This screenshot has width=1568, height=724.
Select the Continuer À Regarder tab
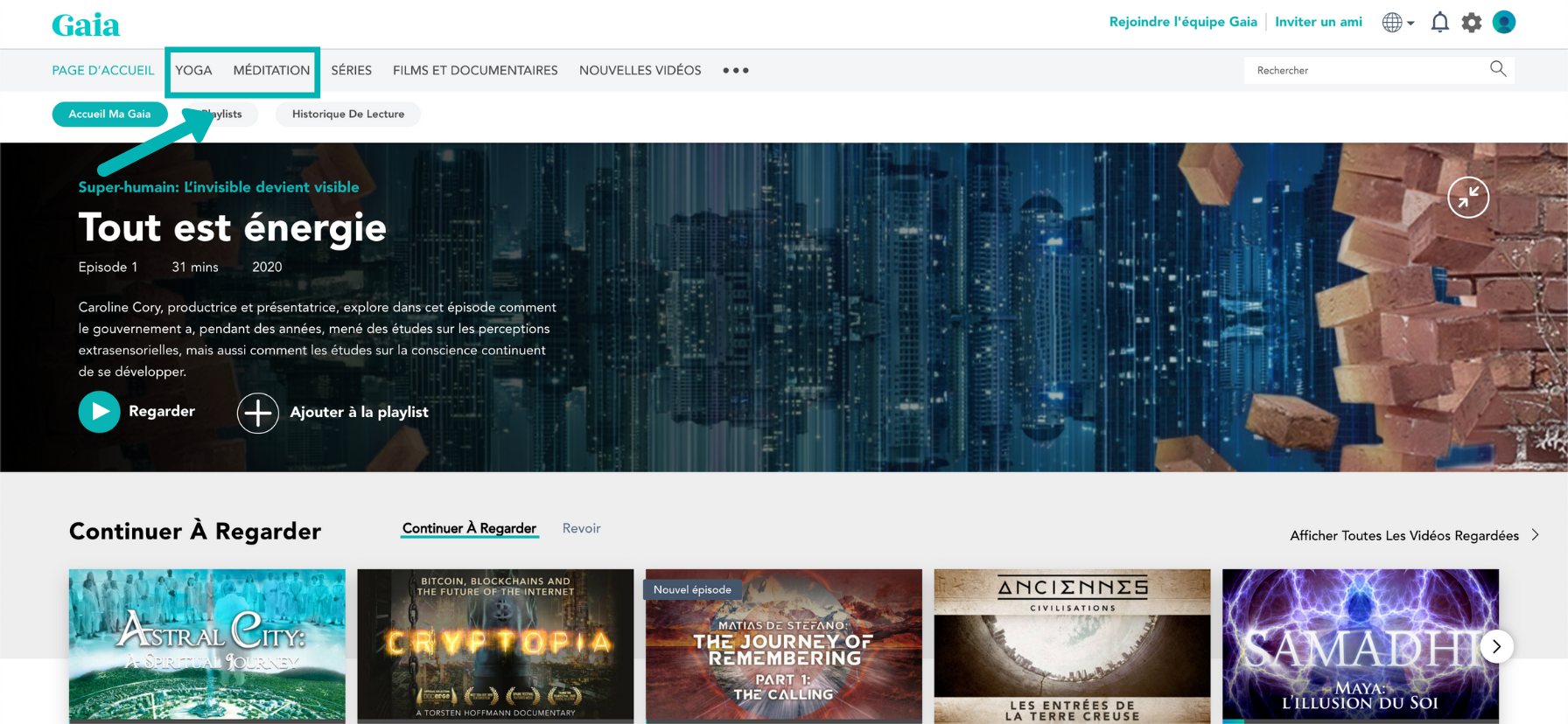tap(469, 528)
